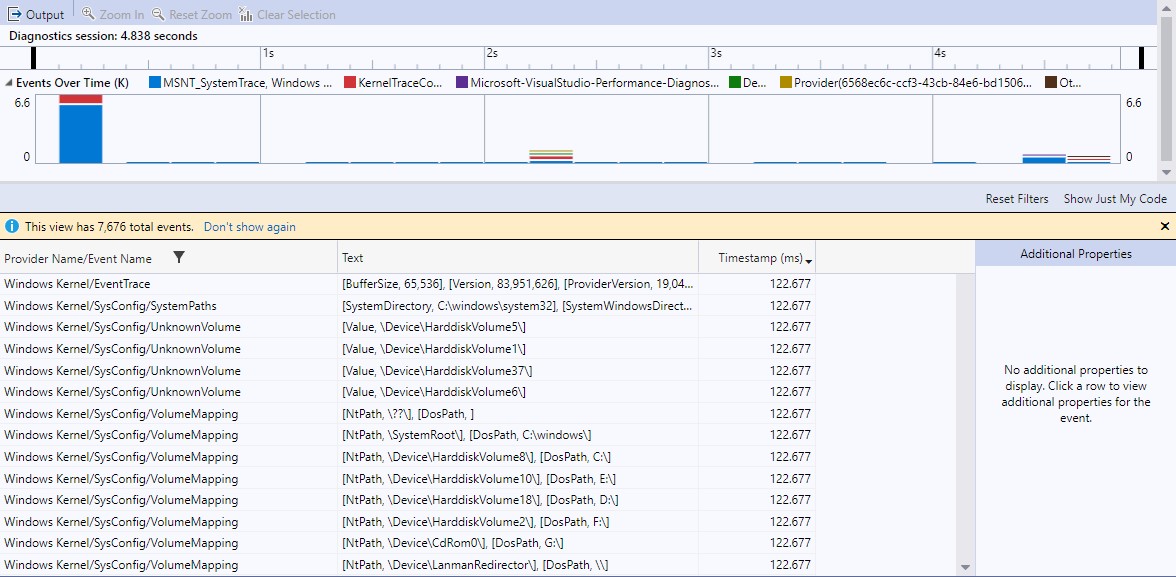
Task: Collapse the Events Over Time (K) section
Action: pos(8,83)
